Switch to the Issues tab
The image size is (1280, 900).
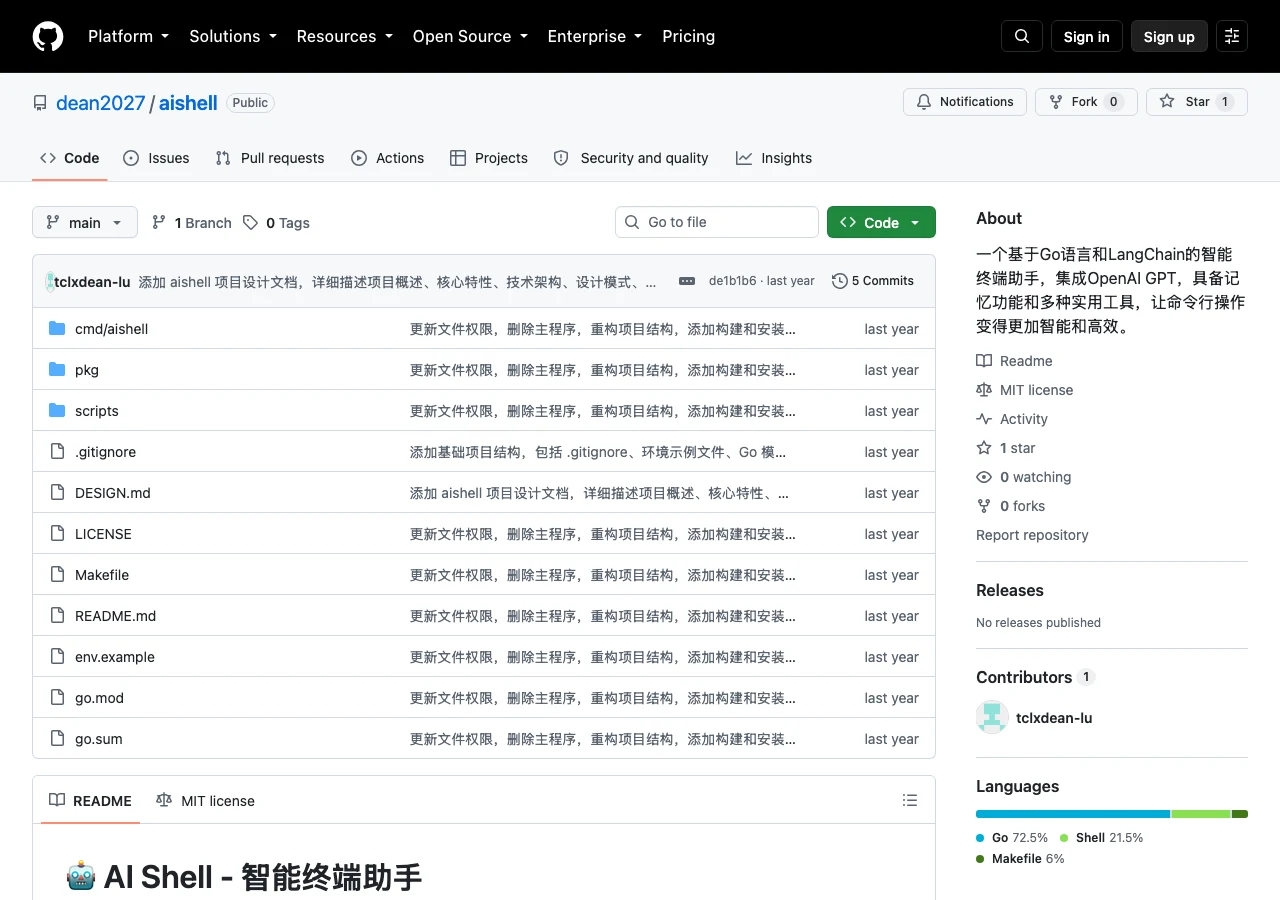[156, 158]
